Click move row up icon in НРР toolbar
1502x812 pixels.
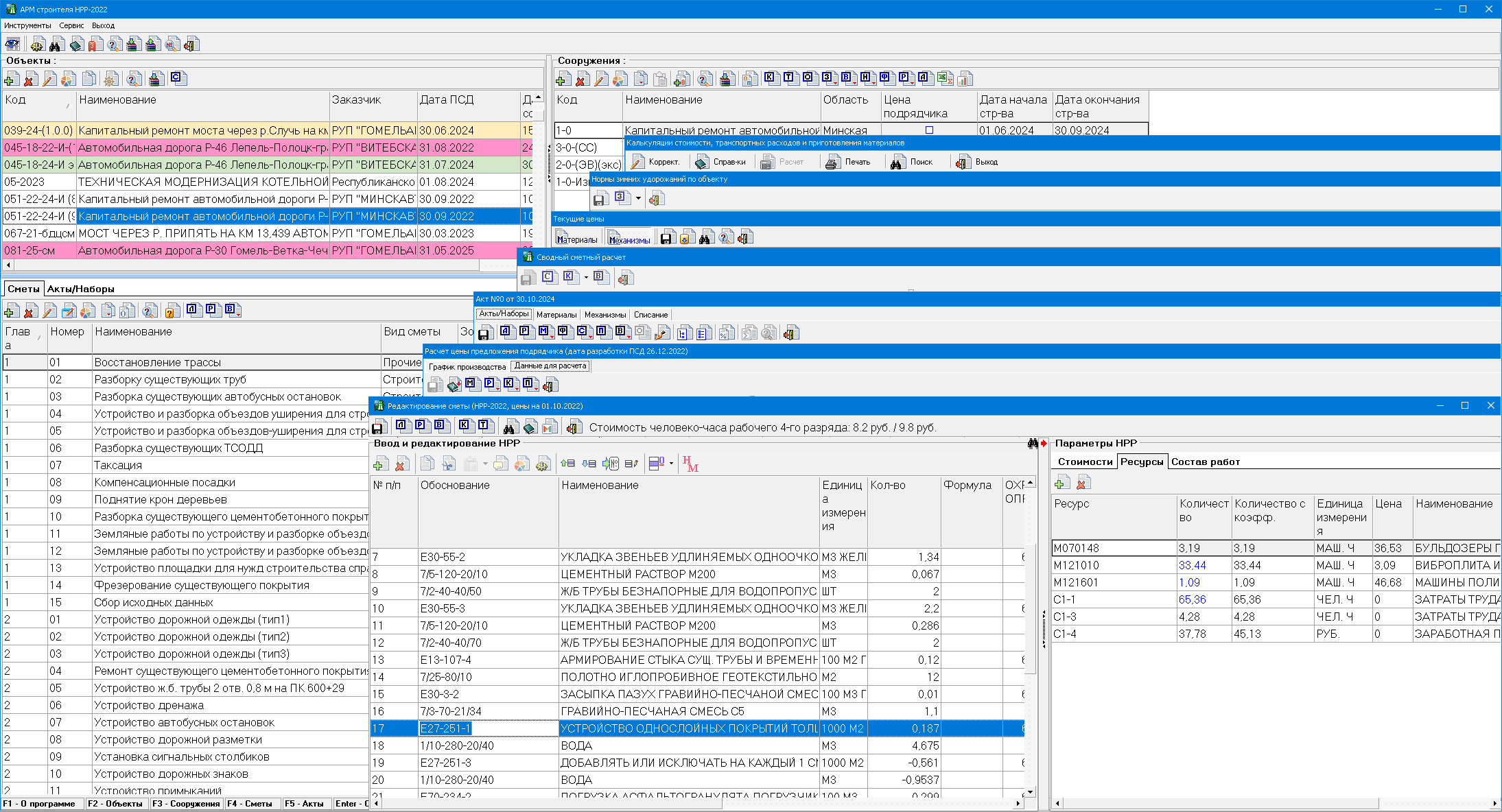click(x=567, y=464)
